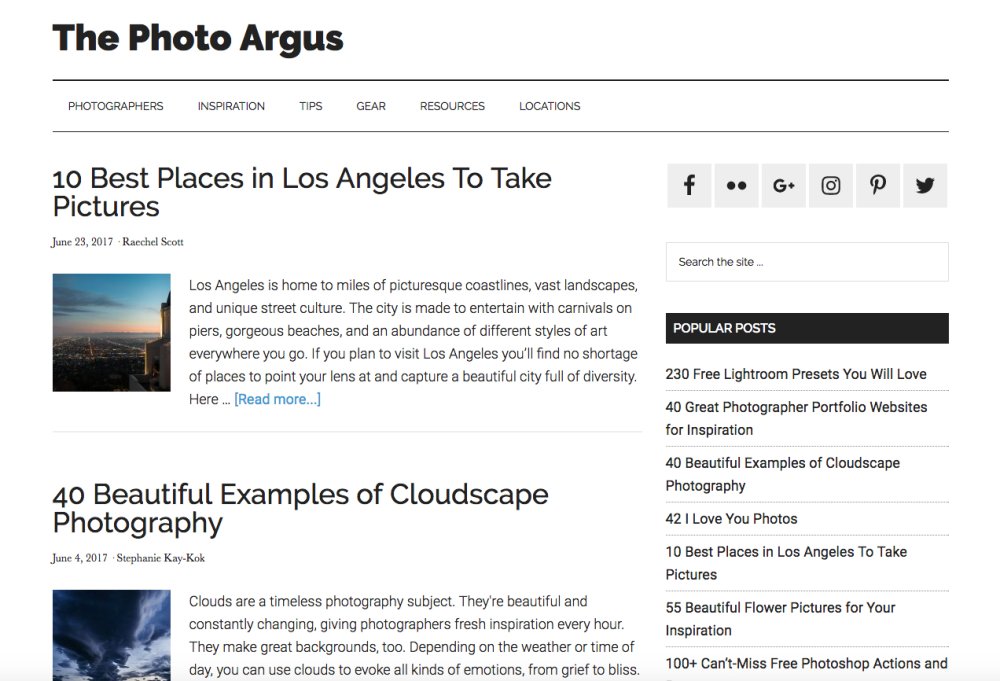Open the Pinterest social icon
1000x681 pixels.
point(878,186)
